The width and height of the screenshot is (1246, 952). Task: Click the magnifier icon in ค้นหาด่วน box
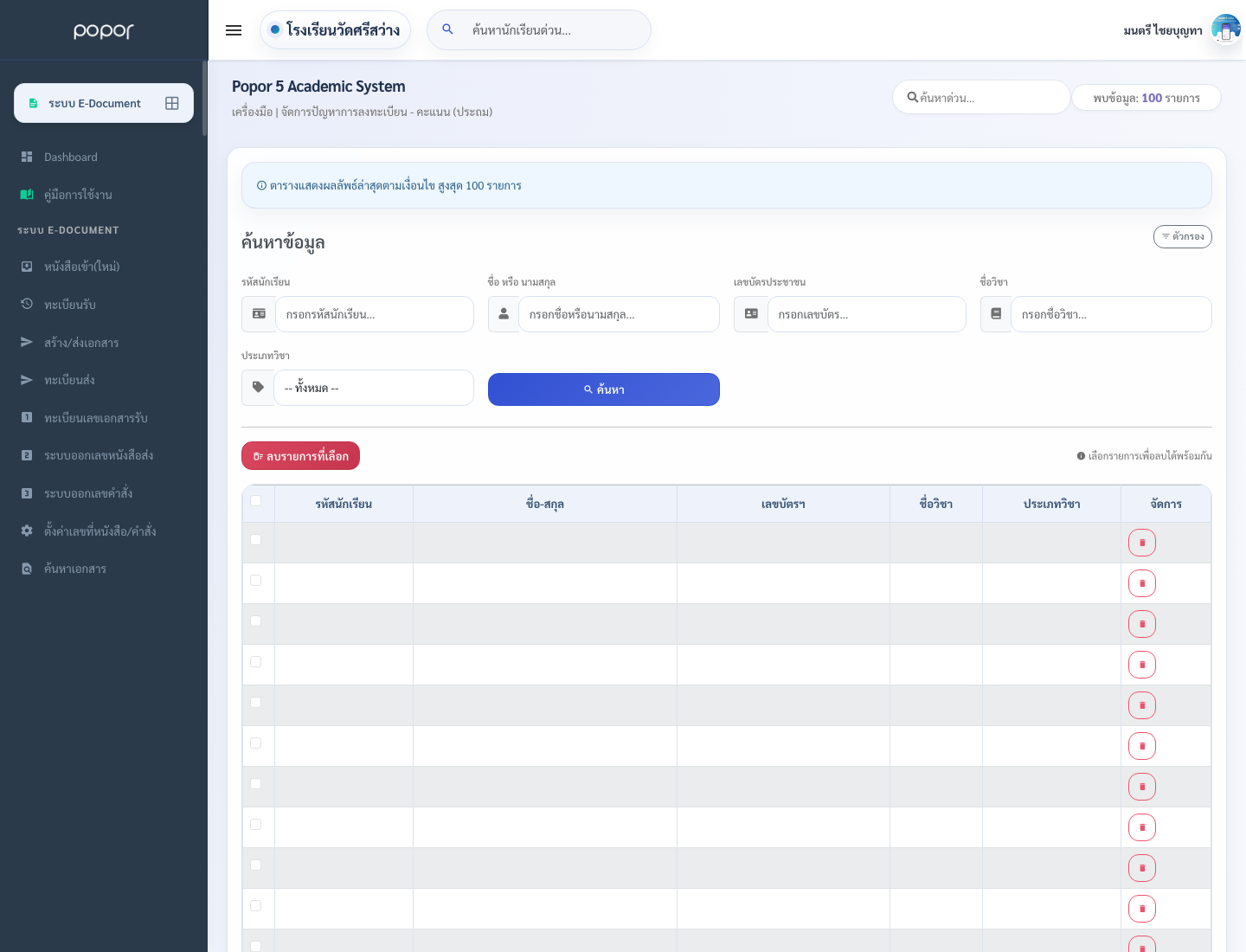pyautogui.click(x=912, y=98)
